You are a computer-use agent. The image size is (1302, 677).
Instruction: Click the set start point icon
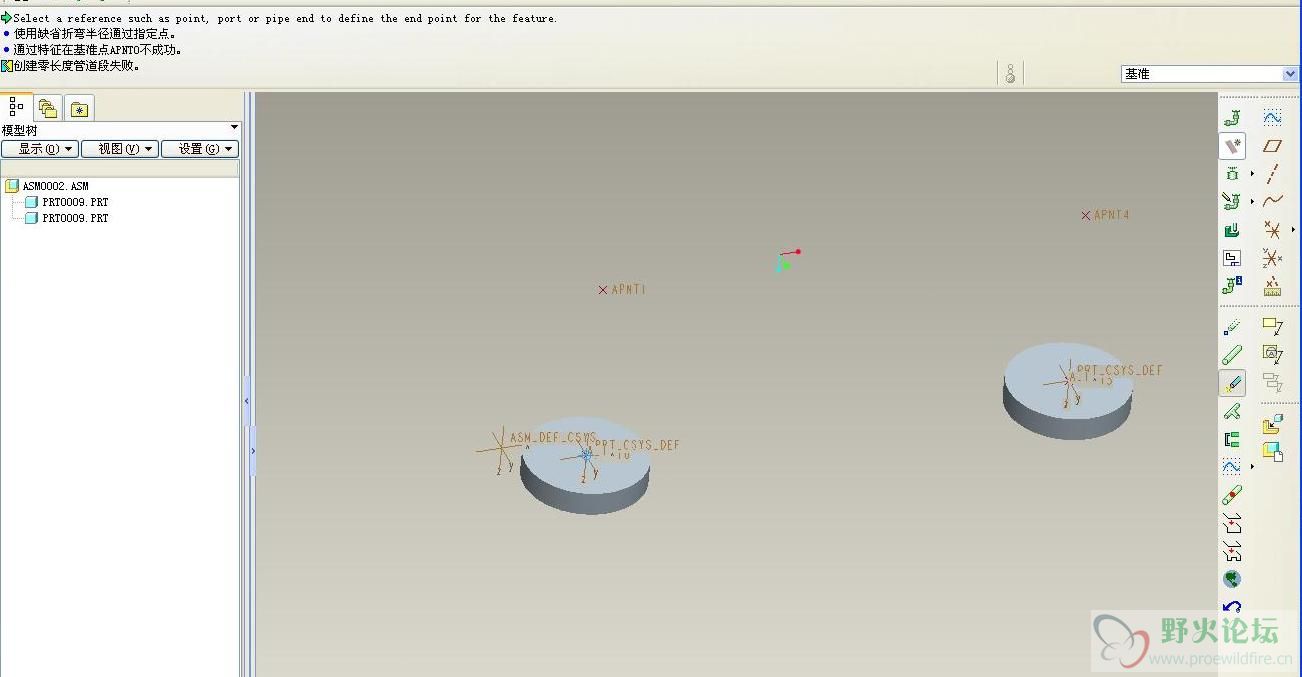coord(1232,327)
